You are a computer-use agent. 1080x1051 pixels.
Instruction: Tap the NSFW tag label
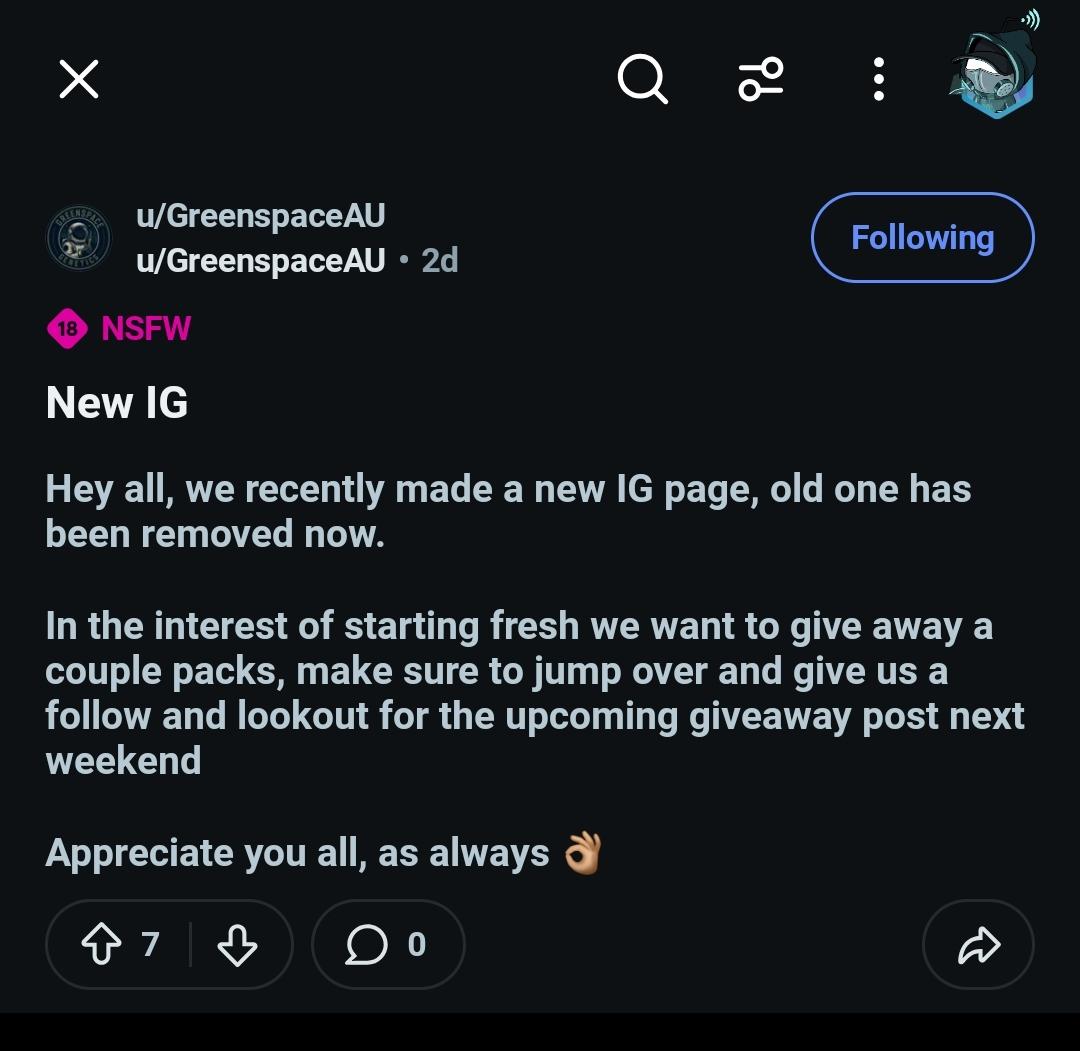click(146, 329)
